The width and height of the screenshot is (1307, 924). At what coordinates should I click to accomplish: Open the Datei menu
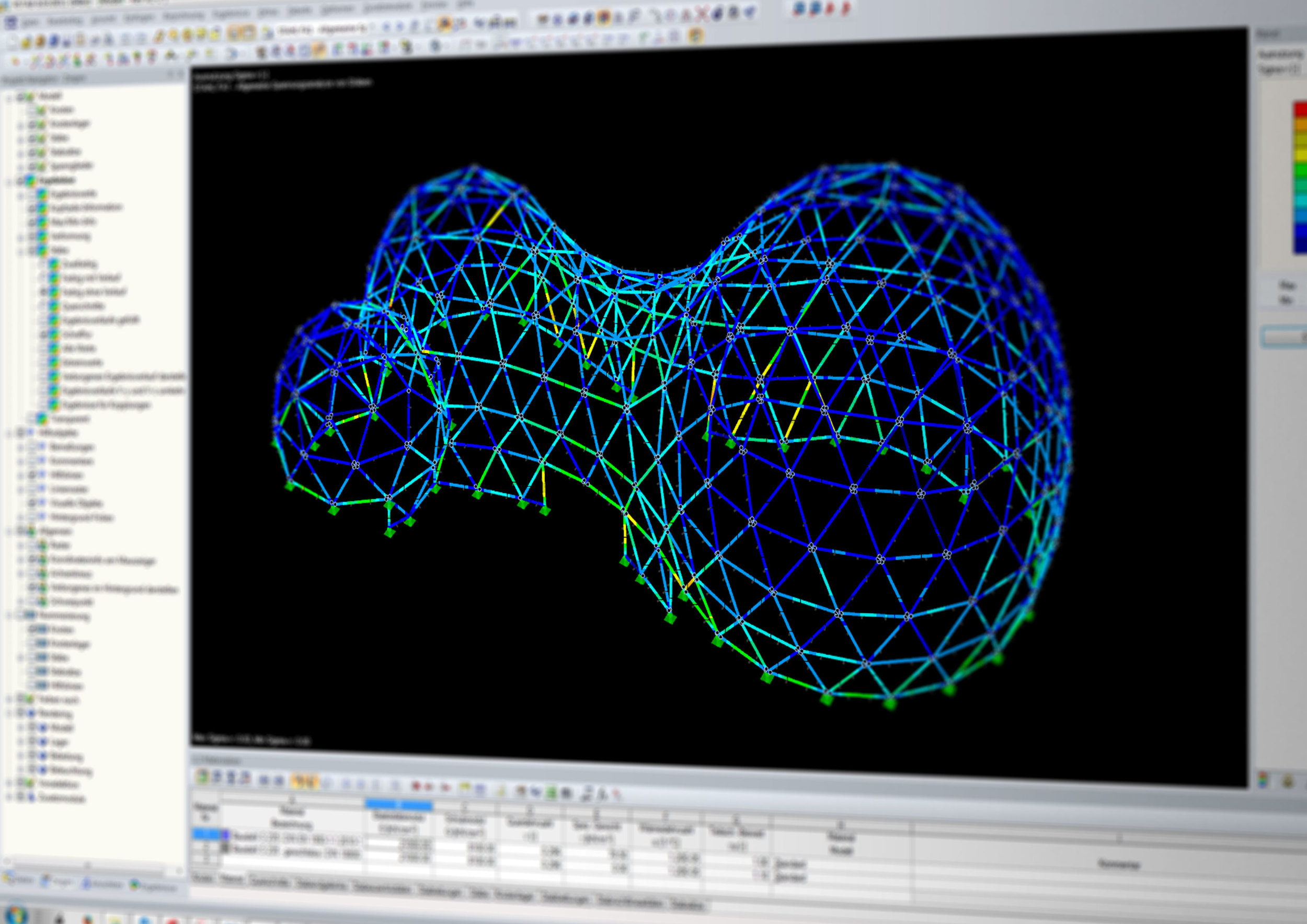click(30, 23)
